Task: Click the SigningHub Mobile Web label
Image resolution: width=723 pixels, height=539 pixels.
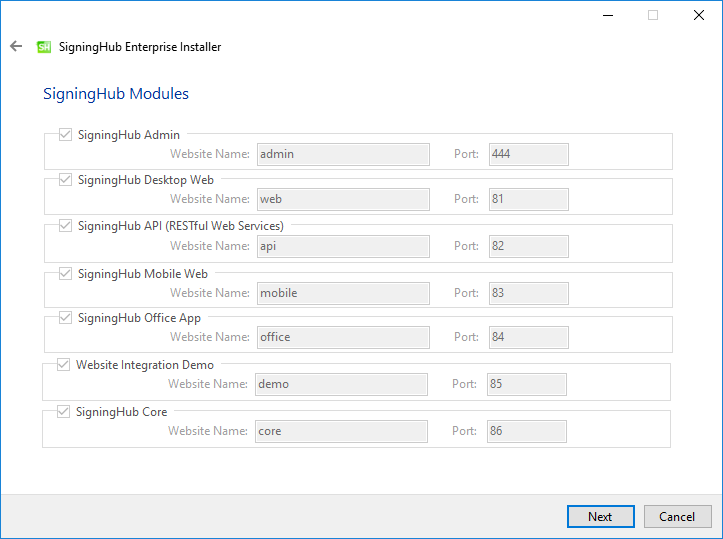Action: (142, 274)
